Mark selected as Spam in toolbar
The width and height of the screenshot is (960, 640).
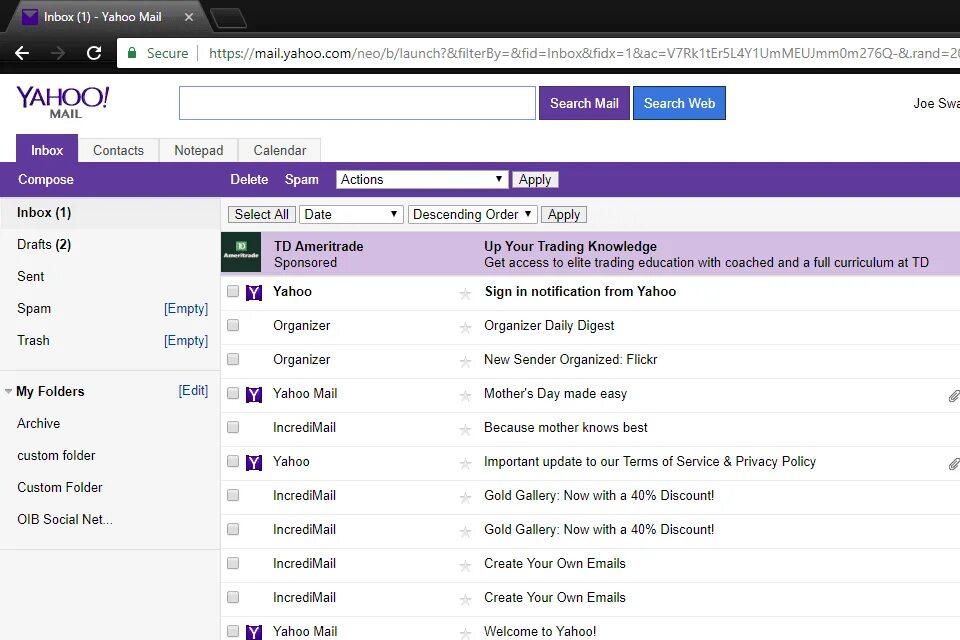pos(302,179)
